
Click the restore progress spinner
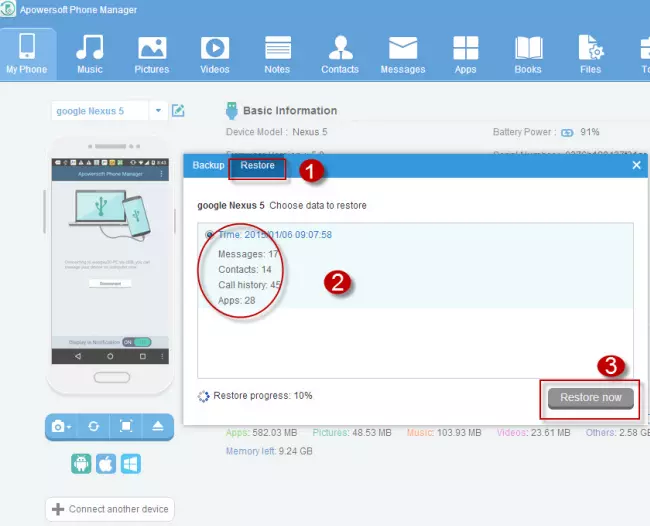tap(204, 397)
